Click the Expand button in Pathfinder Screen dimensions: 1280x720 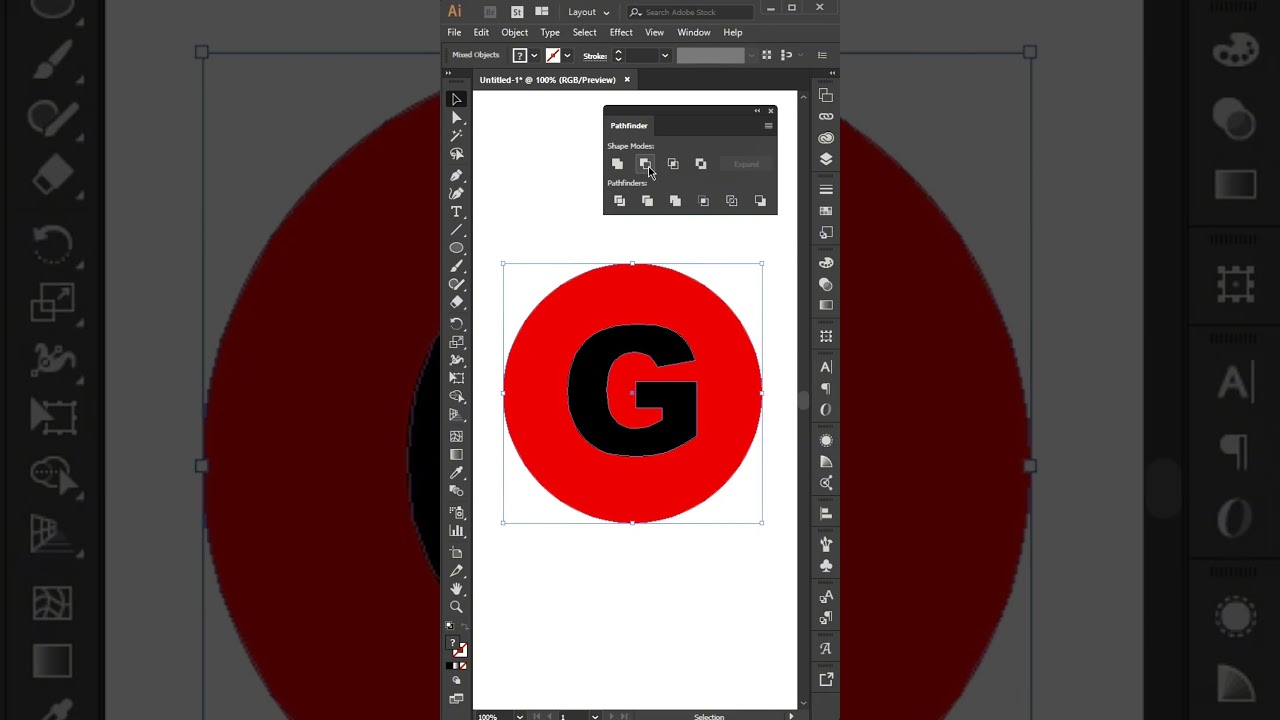click(747, 164)
